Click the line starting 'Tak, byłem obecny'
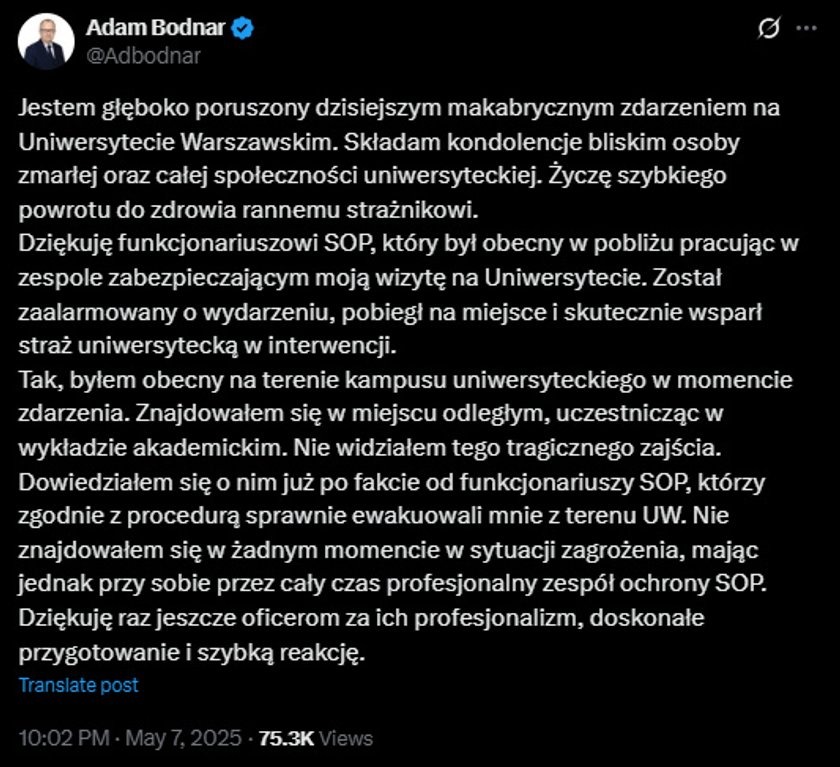 click(x=406, y=380)
